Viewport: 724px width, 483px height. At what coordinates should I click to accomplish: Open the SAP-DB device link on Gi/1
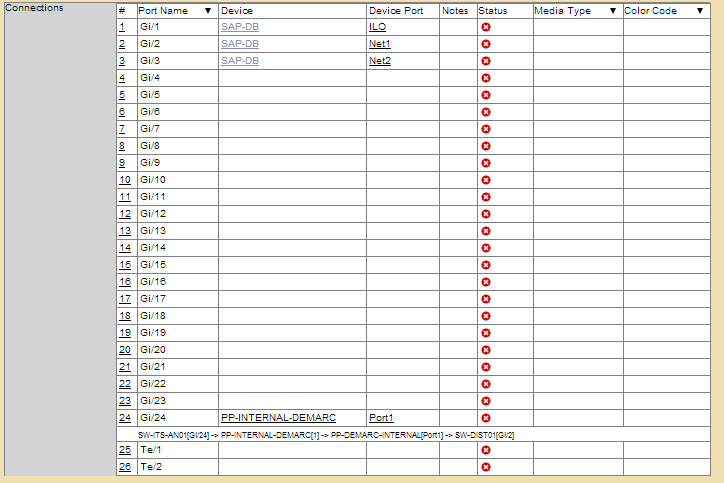(x=239, y=27)
